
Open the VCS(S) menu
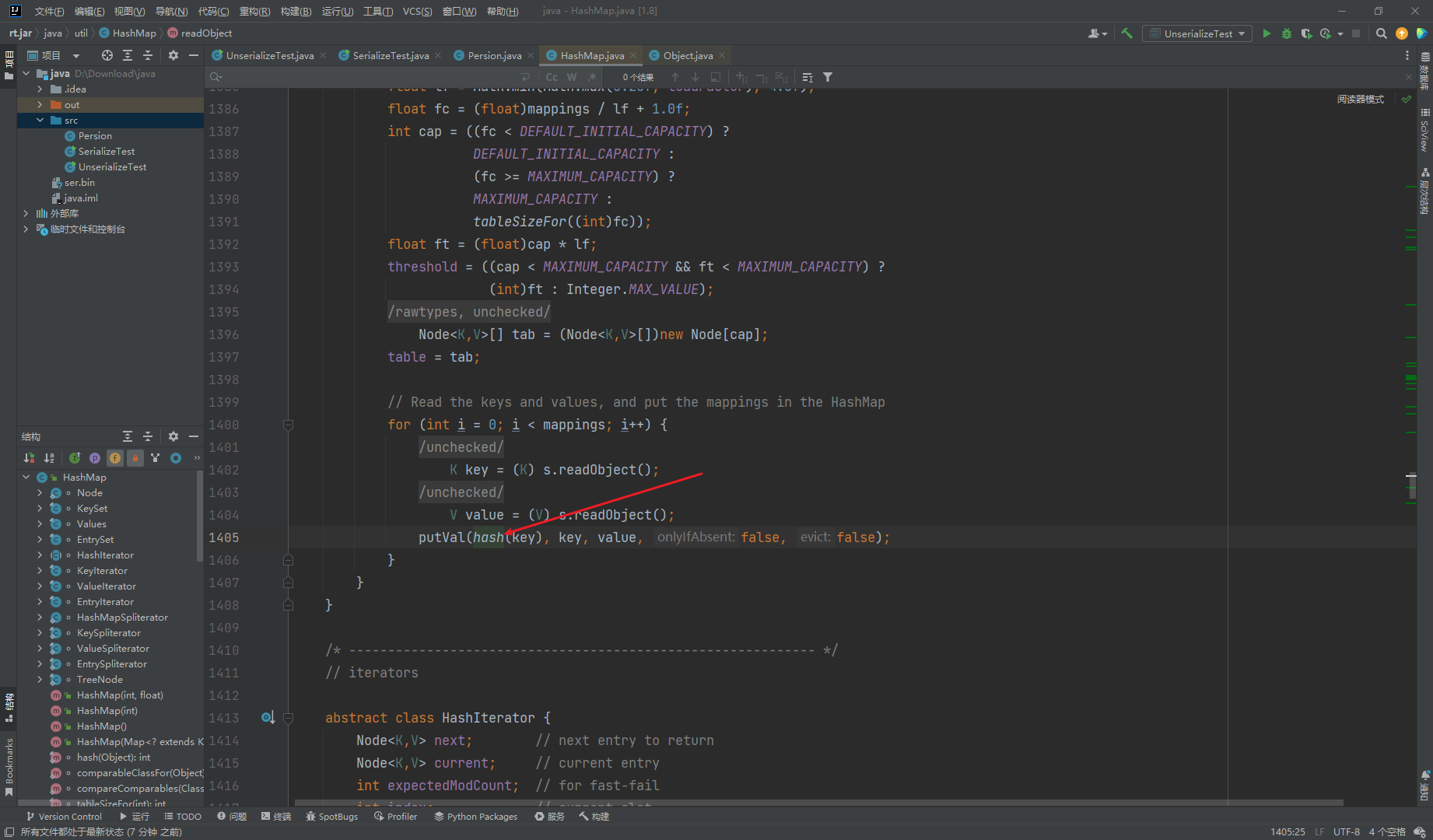(417, 11)
